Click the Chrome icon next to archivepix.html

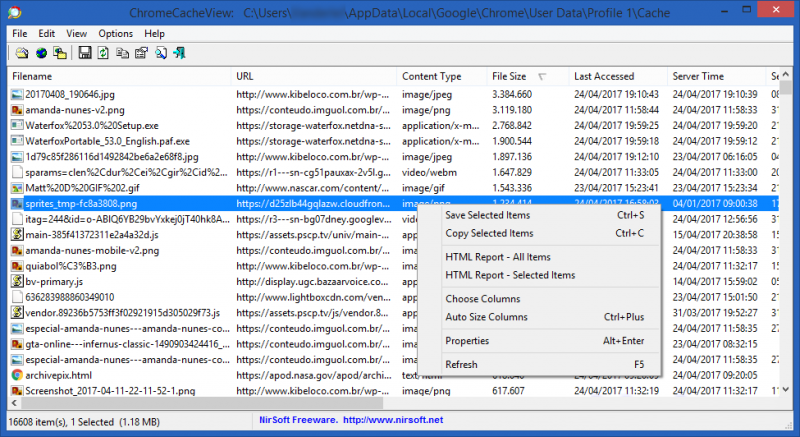pos(17,375)
